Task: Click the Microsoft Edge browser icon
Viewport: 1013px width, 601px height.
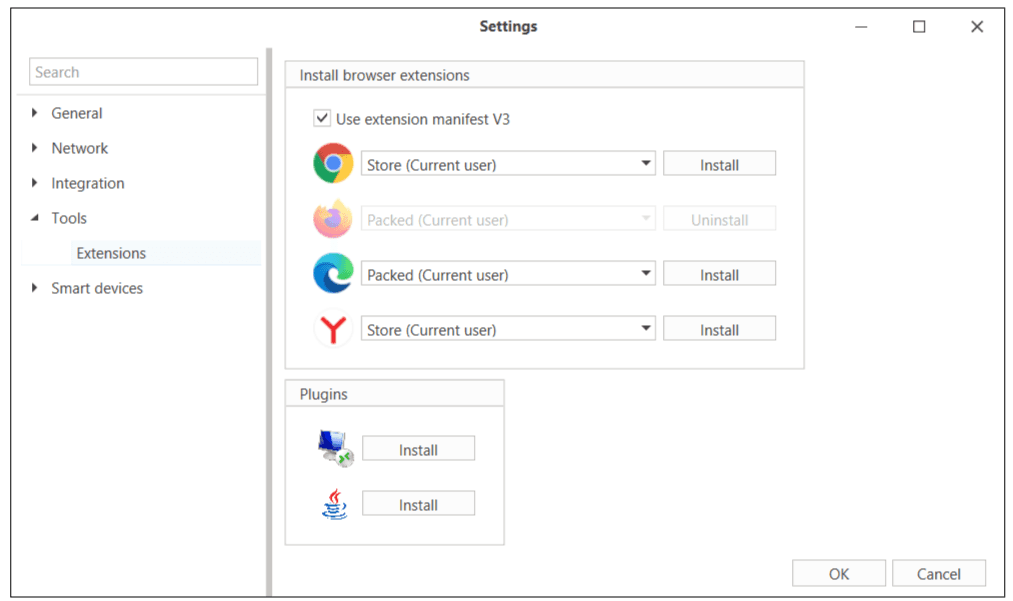Action: click(333, 274)
